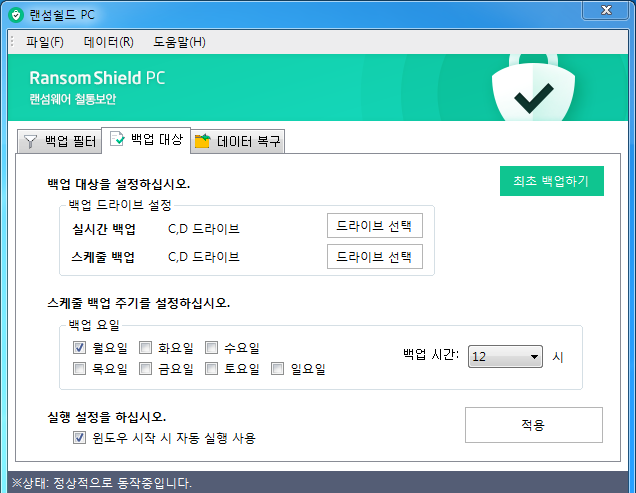Click the 실시간 백업 label
This screenshot has width=636, height=493.
104,229
